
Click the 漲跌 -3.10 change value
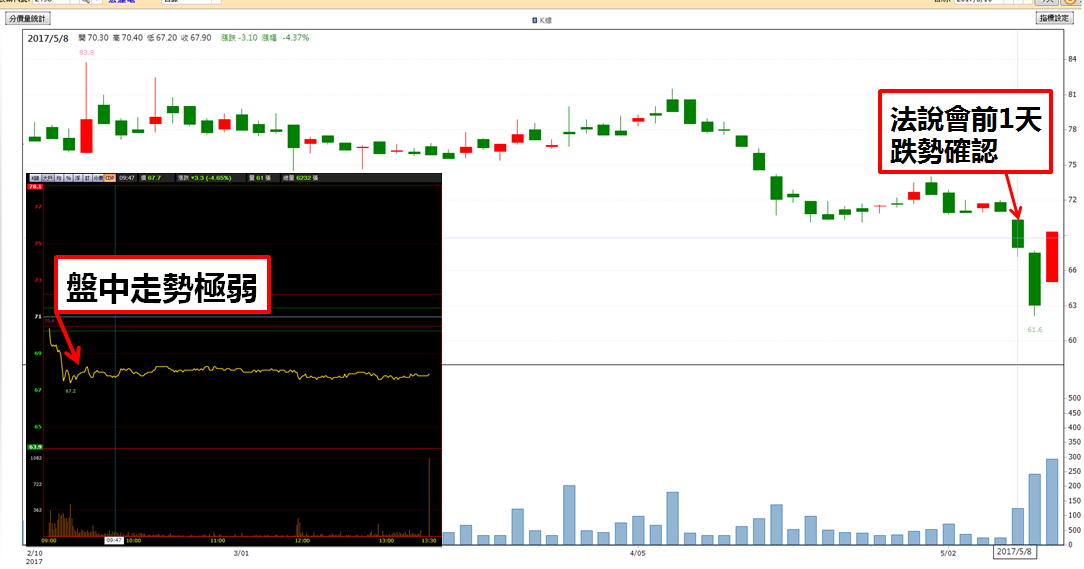pos(239,38)
